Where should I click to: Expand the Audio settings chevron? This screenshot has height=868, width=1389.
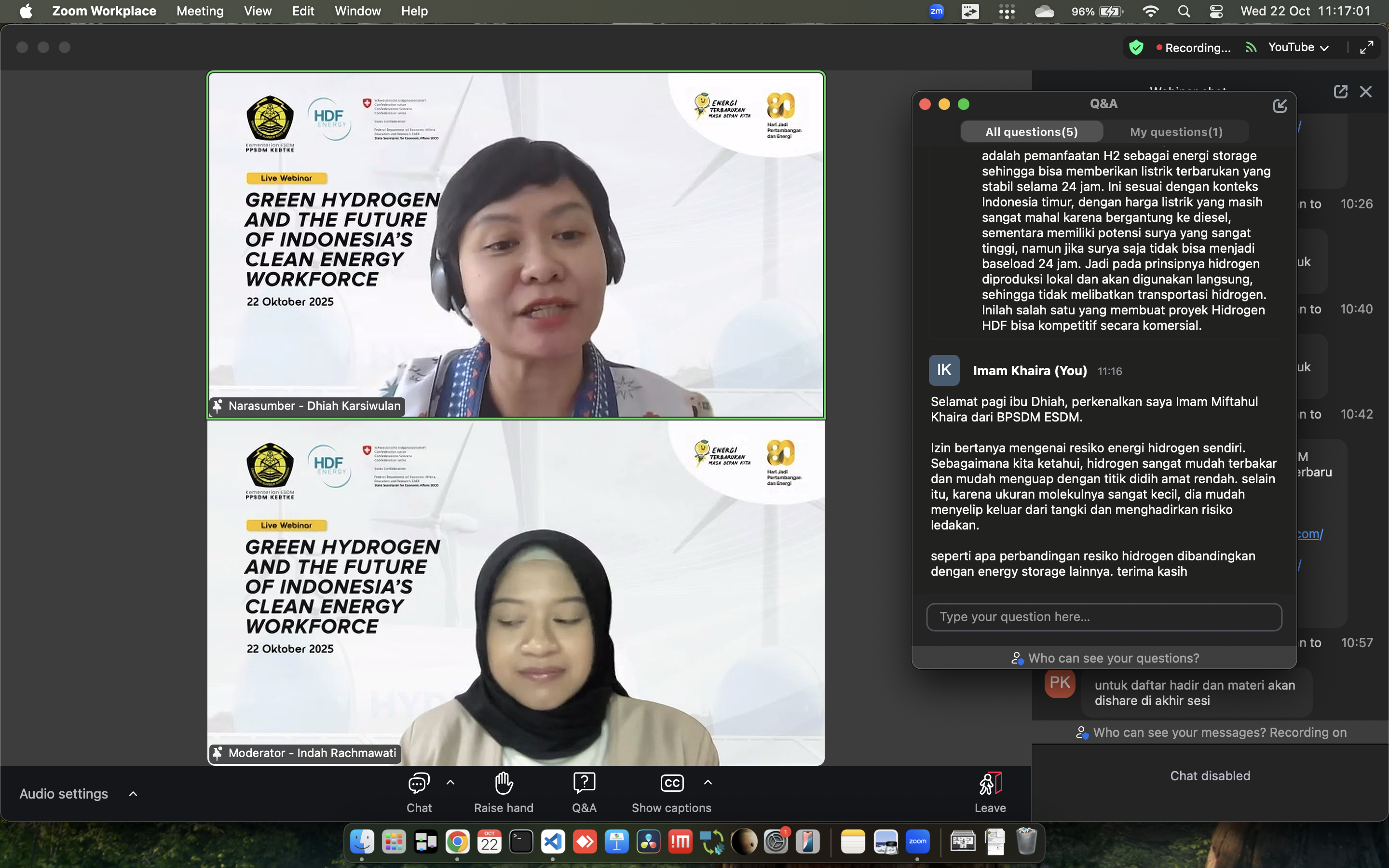(x=133, y=794)
